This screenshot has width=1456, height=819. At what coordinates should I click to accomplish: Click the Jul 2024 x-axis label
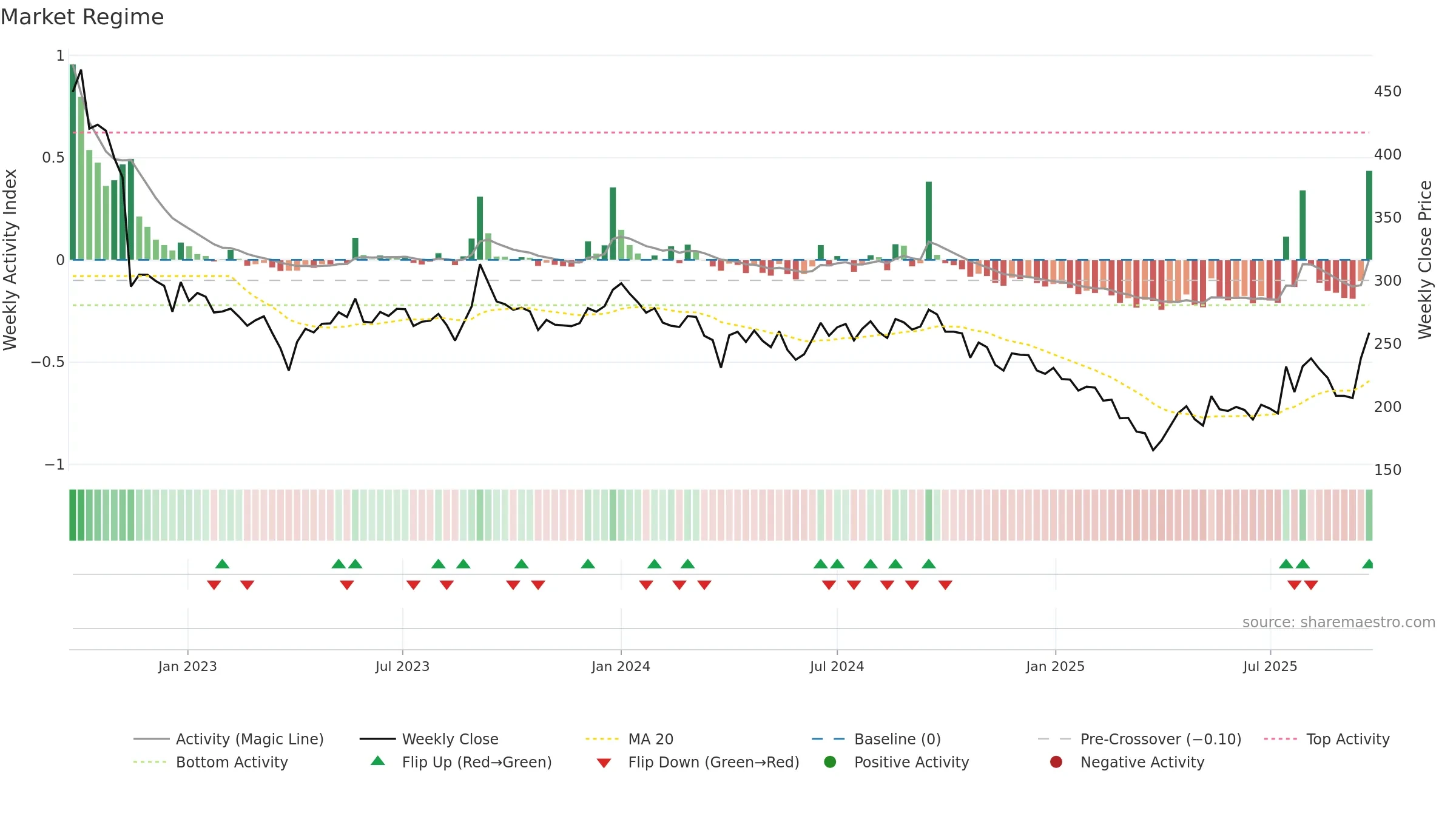point(837,666)
